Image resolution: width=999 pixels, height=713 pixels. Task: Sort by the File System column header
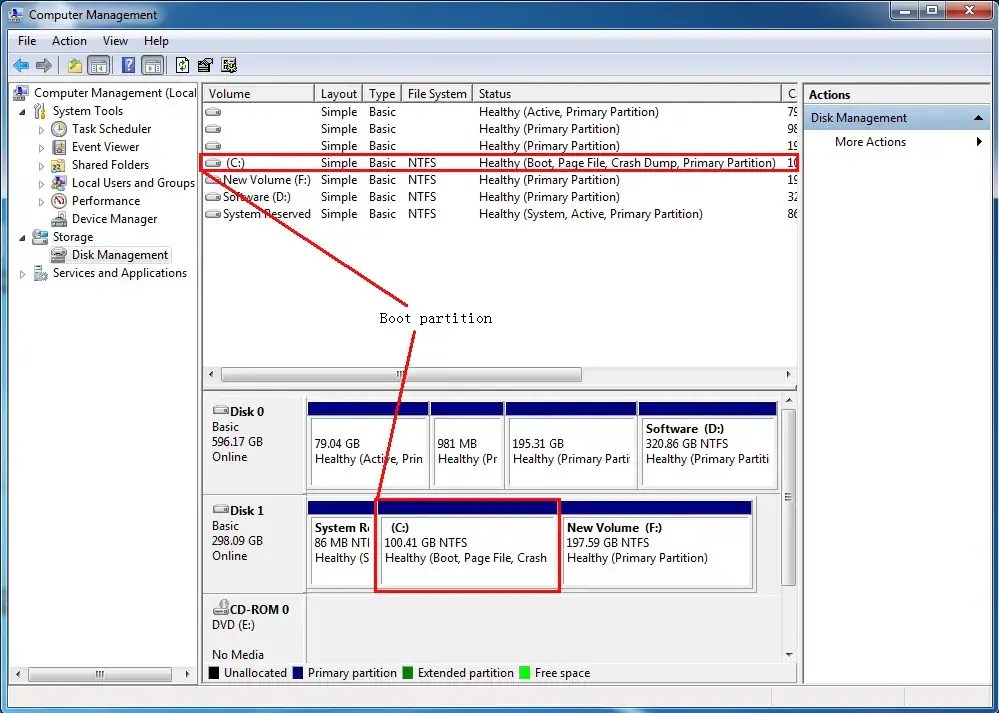point(436,94)
